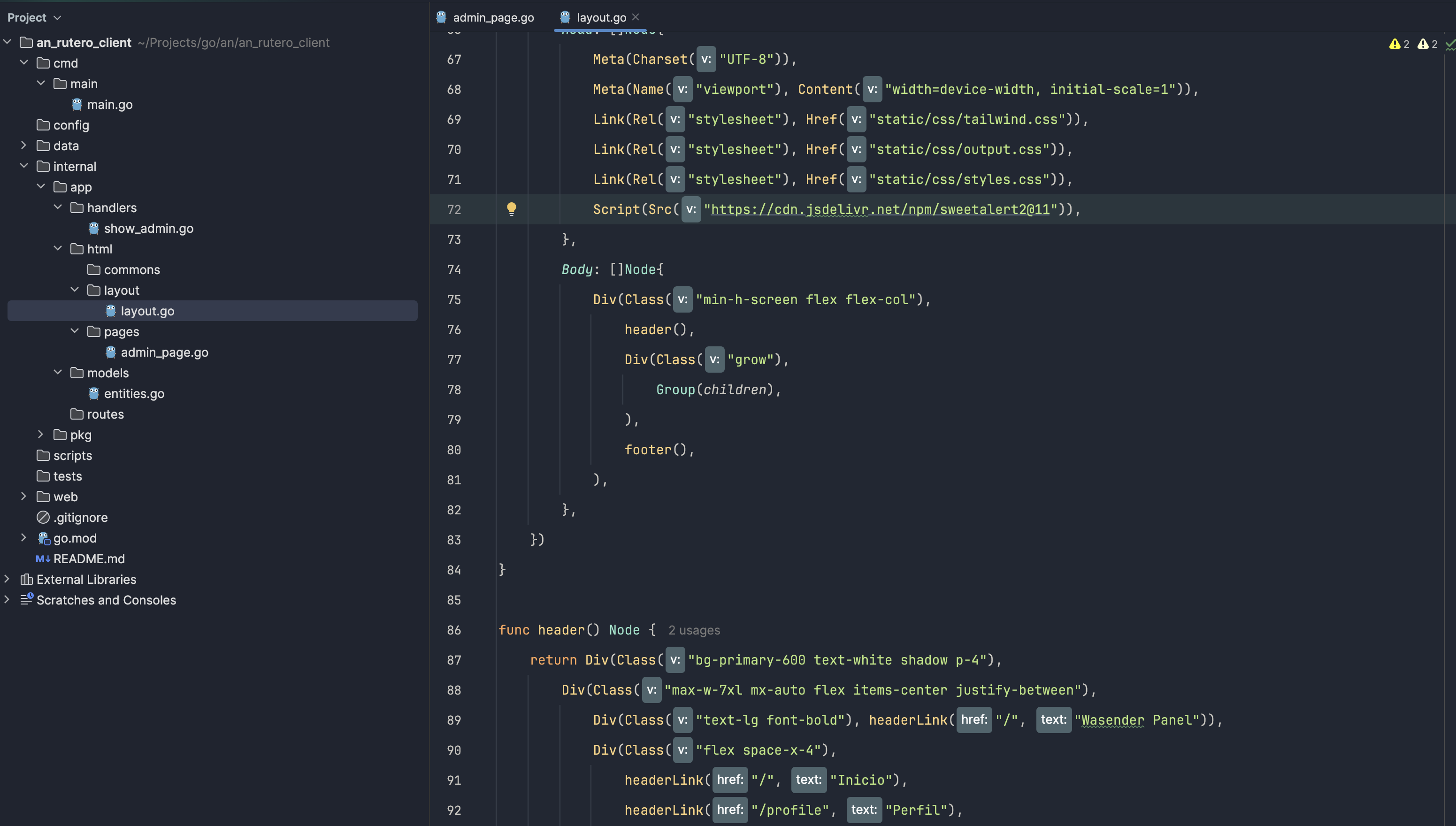
Task: Select the config folder icon
Action: pyautogui.click(x=43, y=125)
